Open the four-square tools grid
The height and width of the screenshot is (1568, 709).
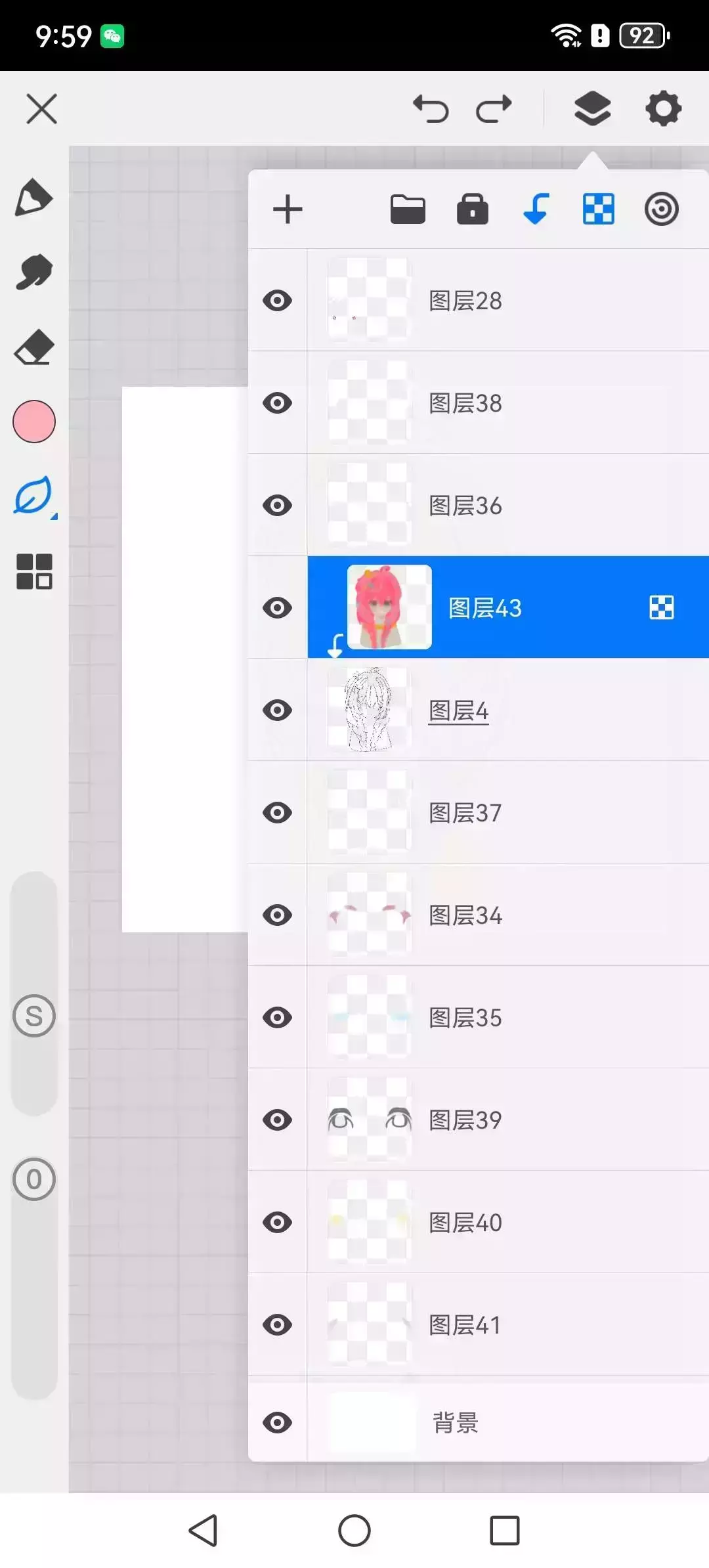point(34,571)
